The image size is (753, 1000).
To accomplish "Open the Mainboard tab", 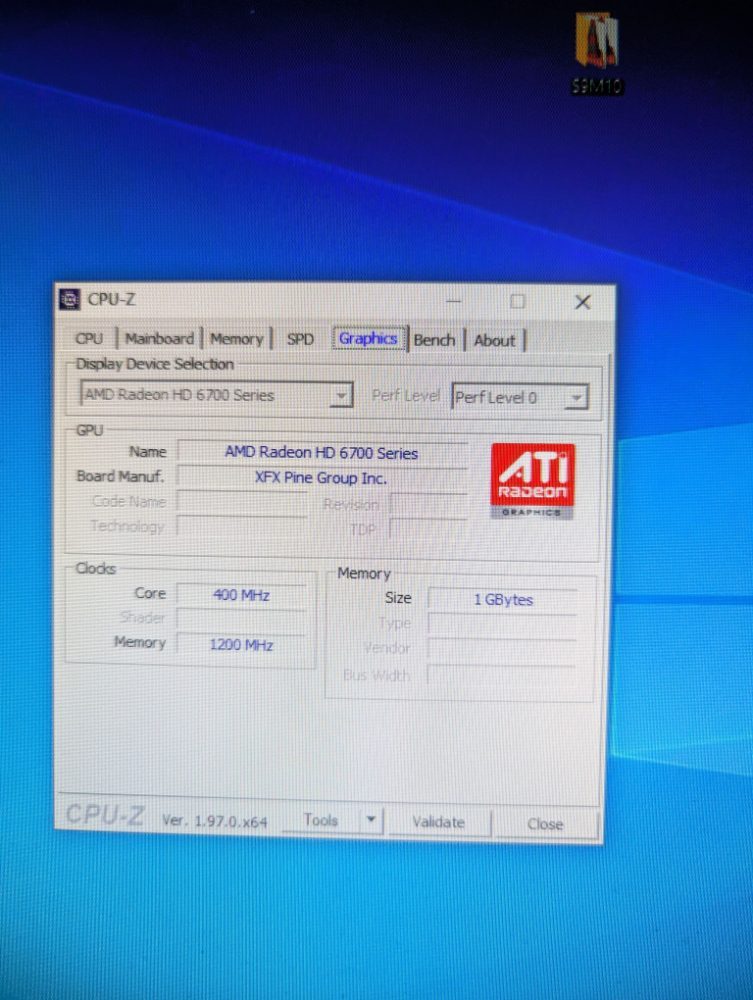I will pyautogui.click(x=159, y=339).
